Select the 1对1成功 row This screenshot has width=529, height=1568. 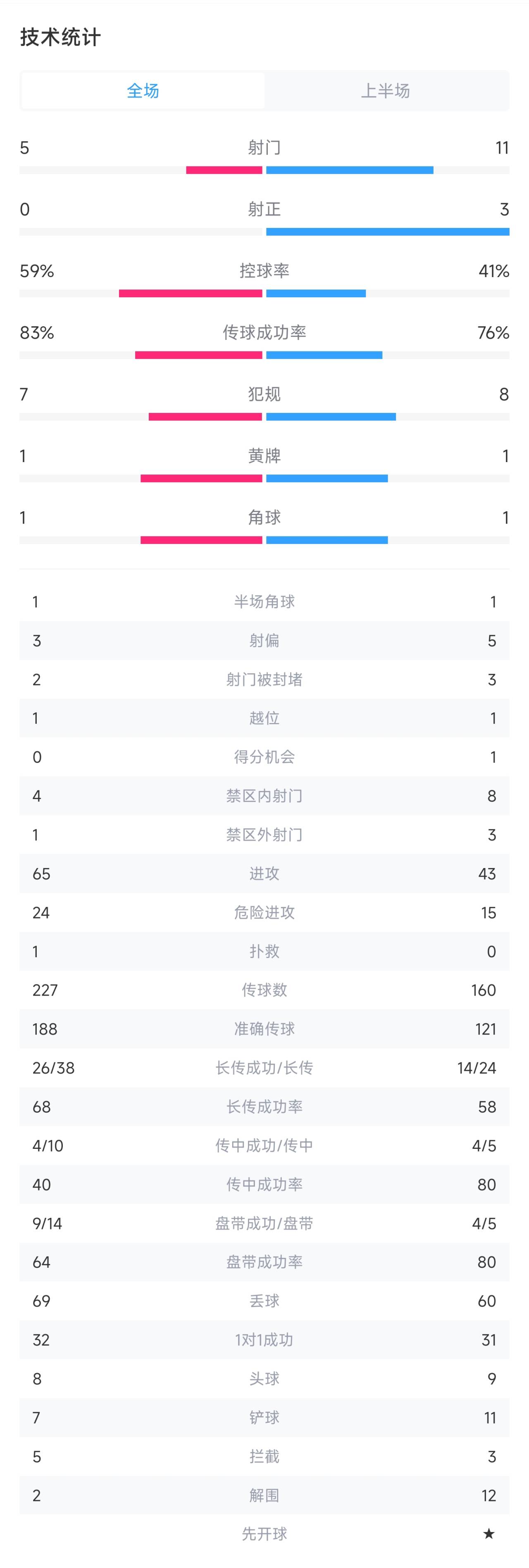click(x=264, y=1340)
